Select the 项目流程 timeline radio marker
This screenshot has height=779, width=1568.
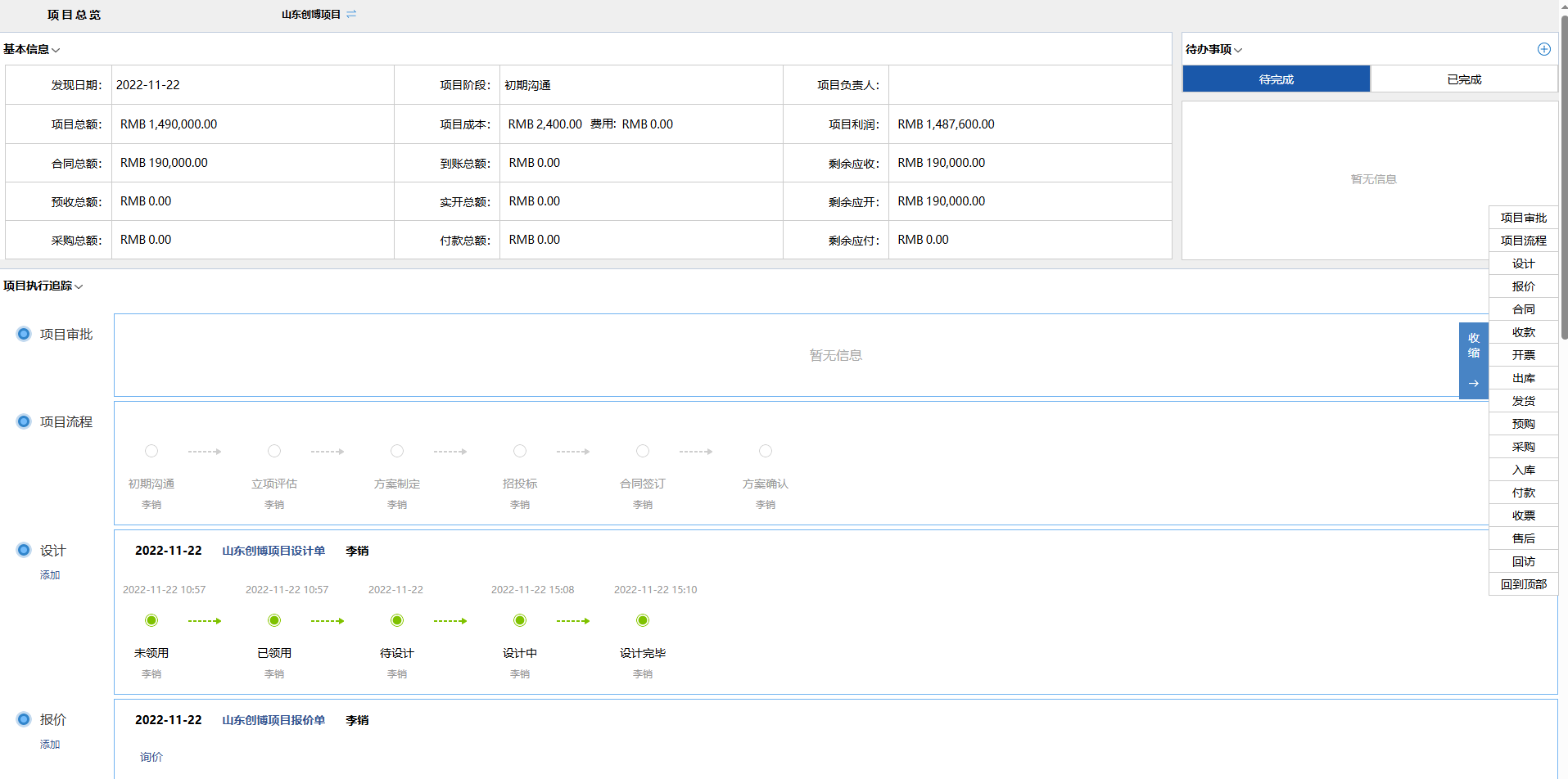pos(24,421)
